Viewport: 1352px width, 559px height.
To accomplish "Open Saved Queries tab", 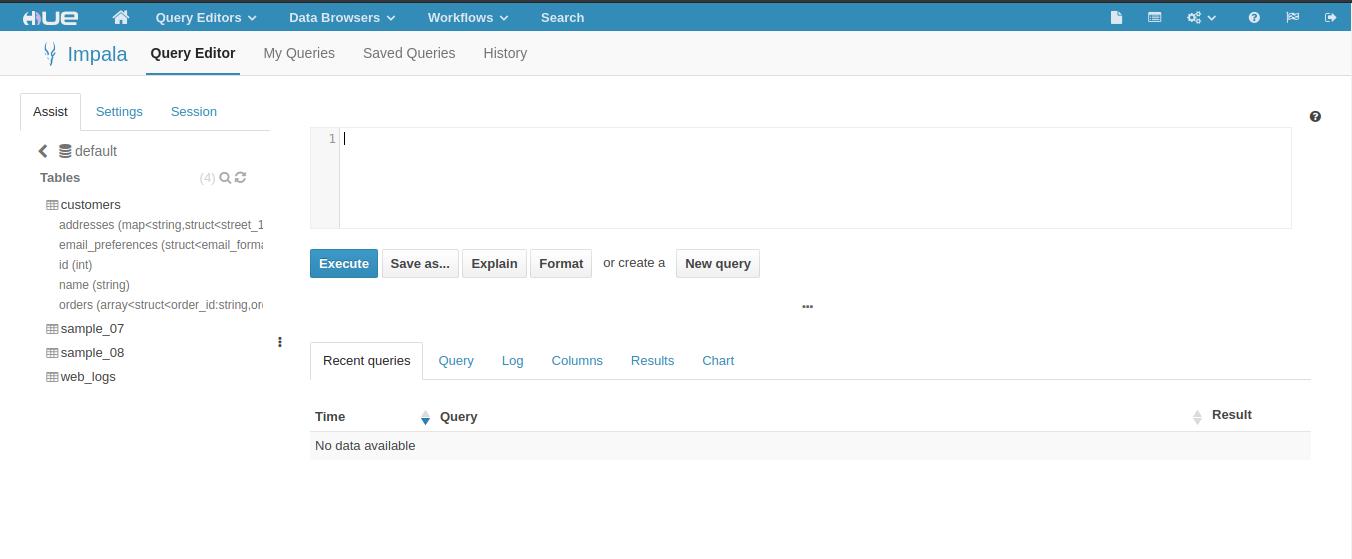I will [x=409, y=53].
